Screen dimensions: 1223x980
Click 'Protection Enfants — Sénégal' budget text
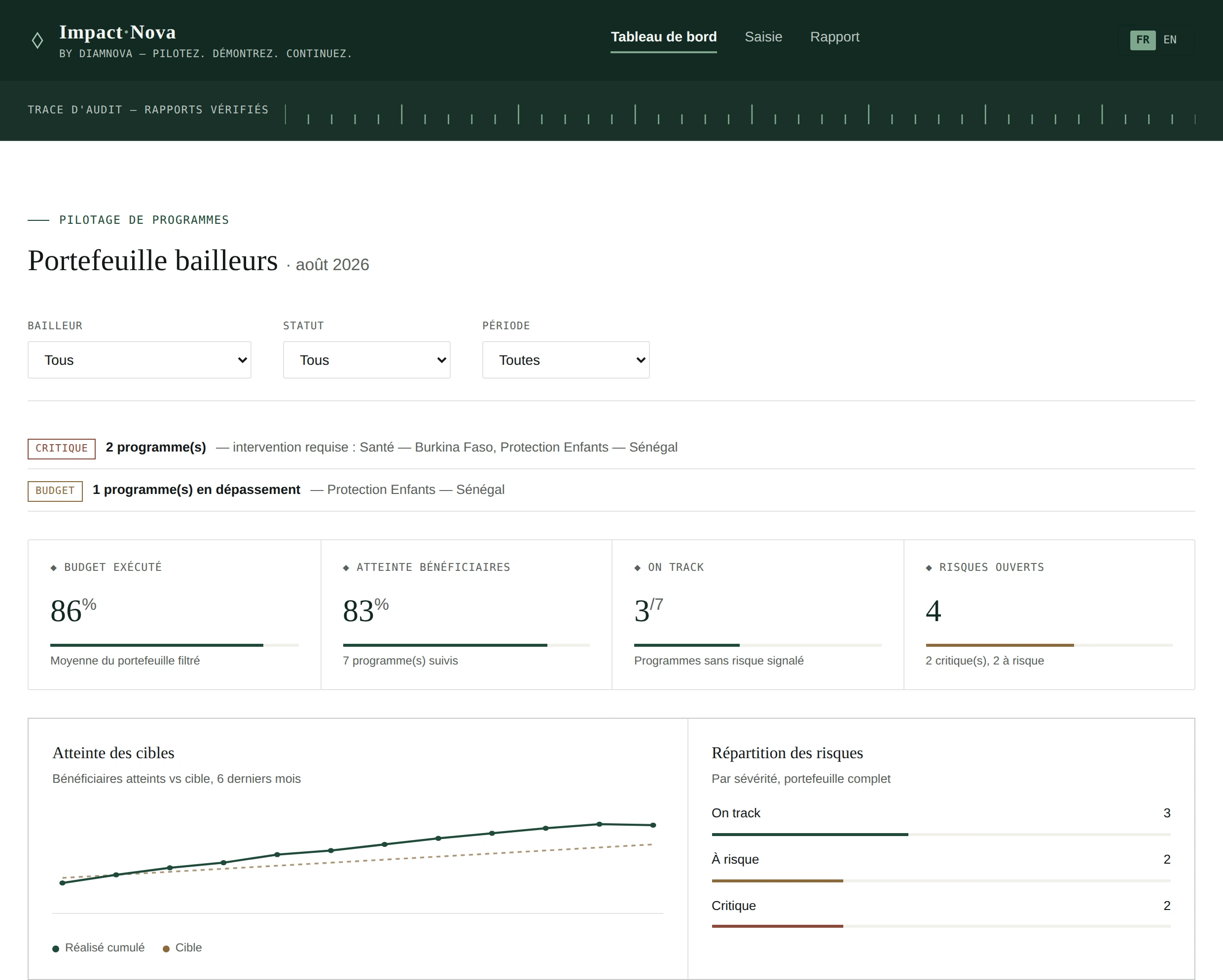pos(416,490)
